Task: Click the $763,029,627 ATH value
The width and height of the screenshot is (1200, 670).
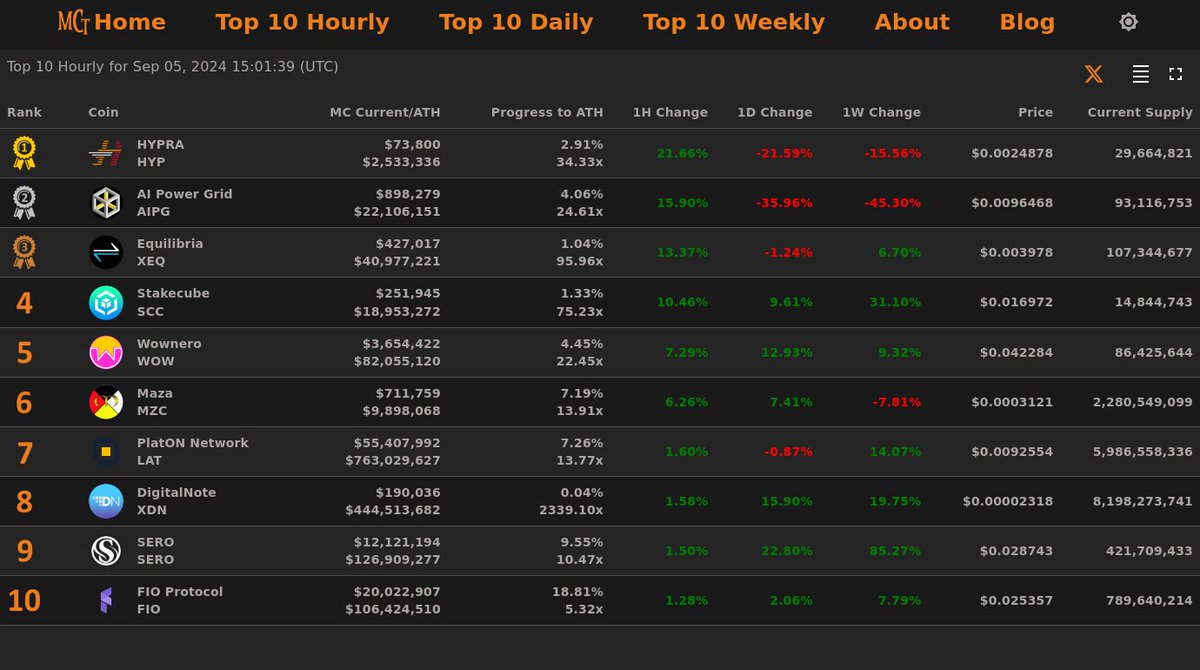Action: tap(393, 460)
